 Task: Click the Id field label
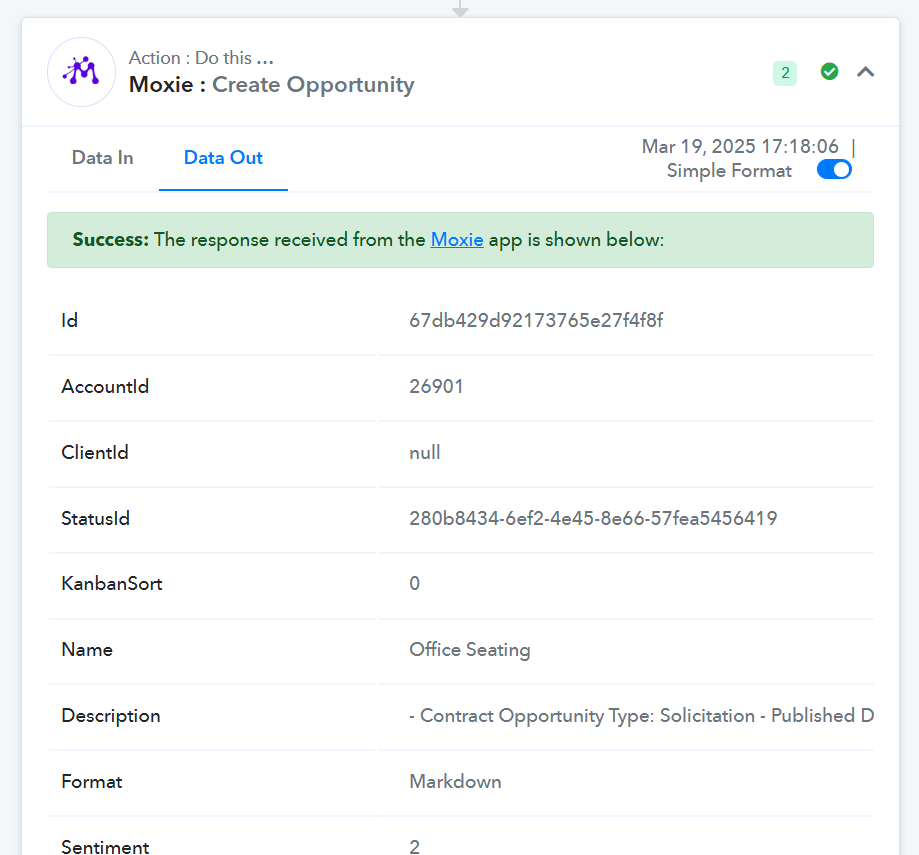[x=70, y=321]
